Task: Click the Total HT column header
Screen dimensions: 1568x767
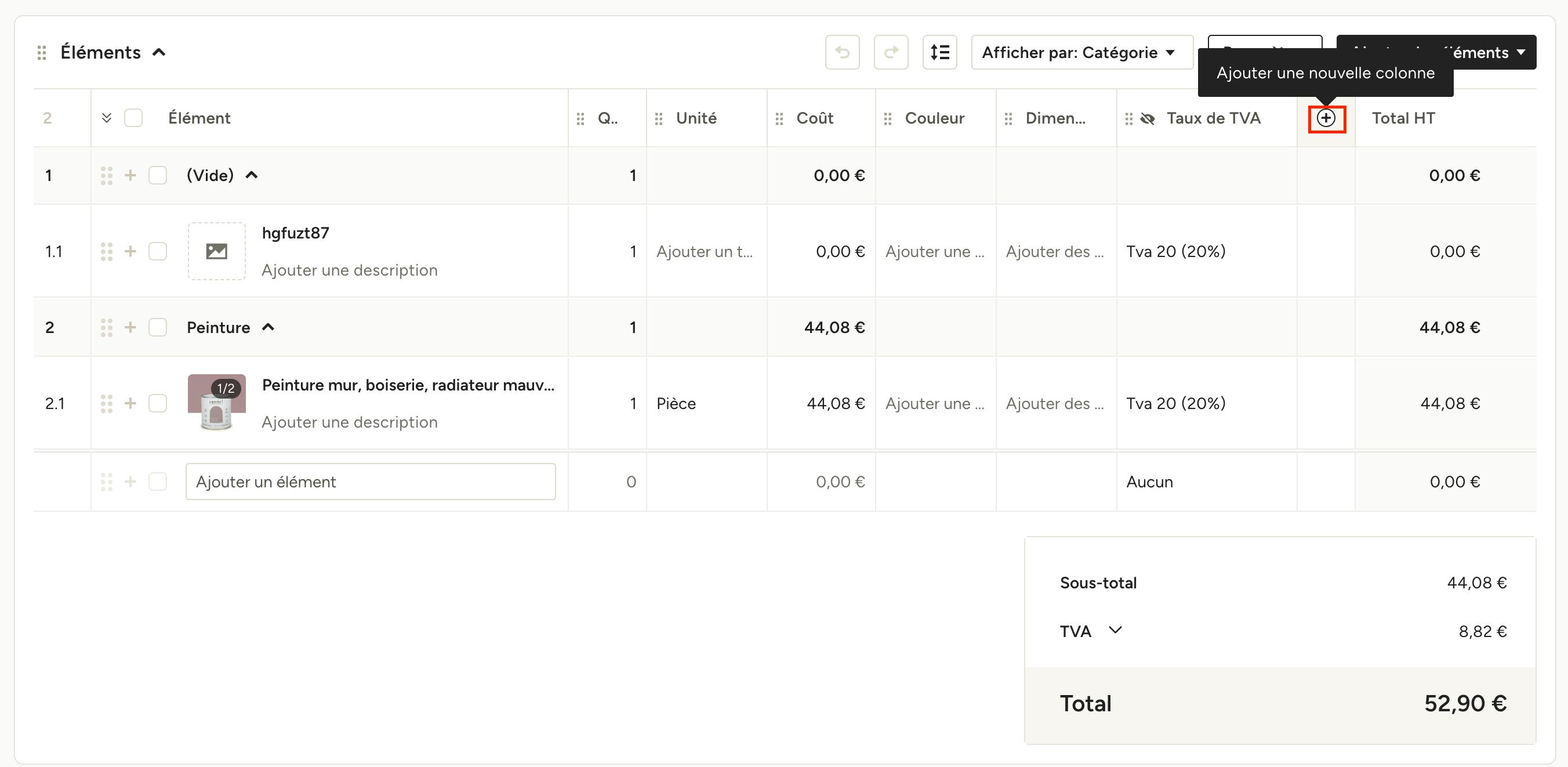Action: (1403, 118)
